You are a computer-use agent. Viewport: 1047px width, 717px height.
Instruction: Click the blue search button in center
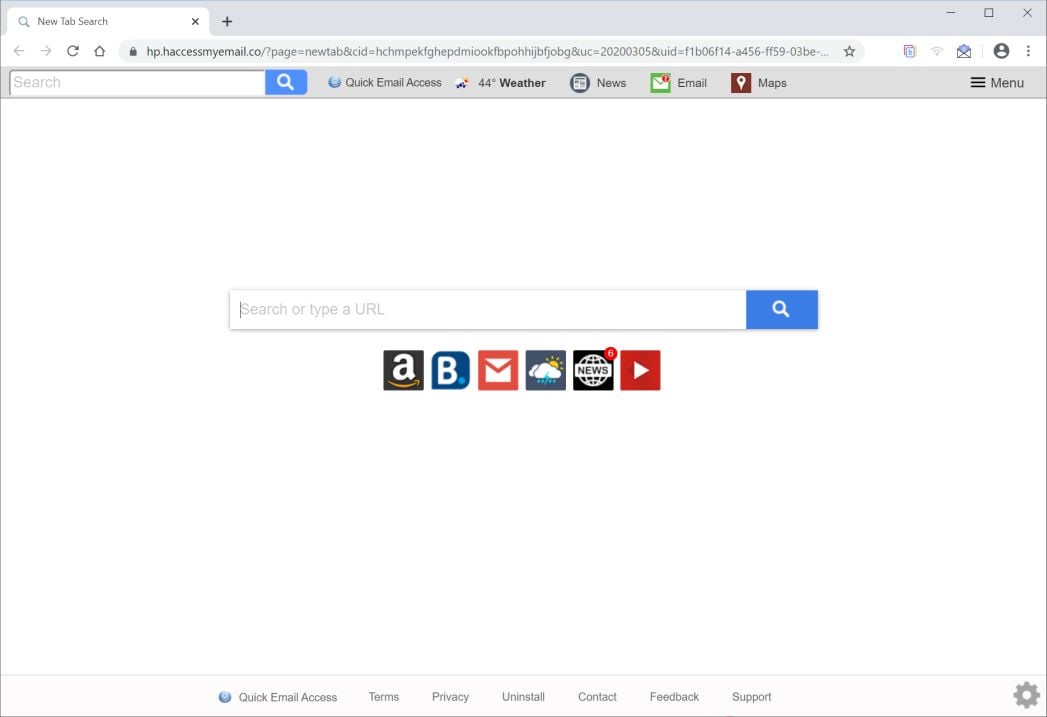point(781,309)
